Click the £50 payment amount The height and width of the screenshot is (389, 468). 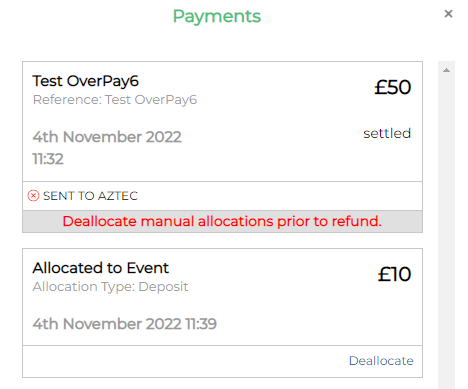pyautogui.click(x=392, y=87)
